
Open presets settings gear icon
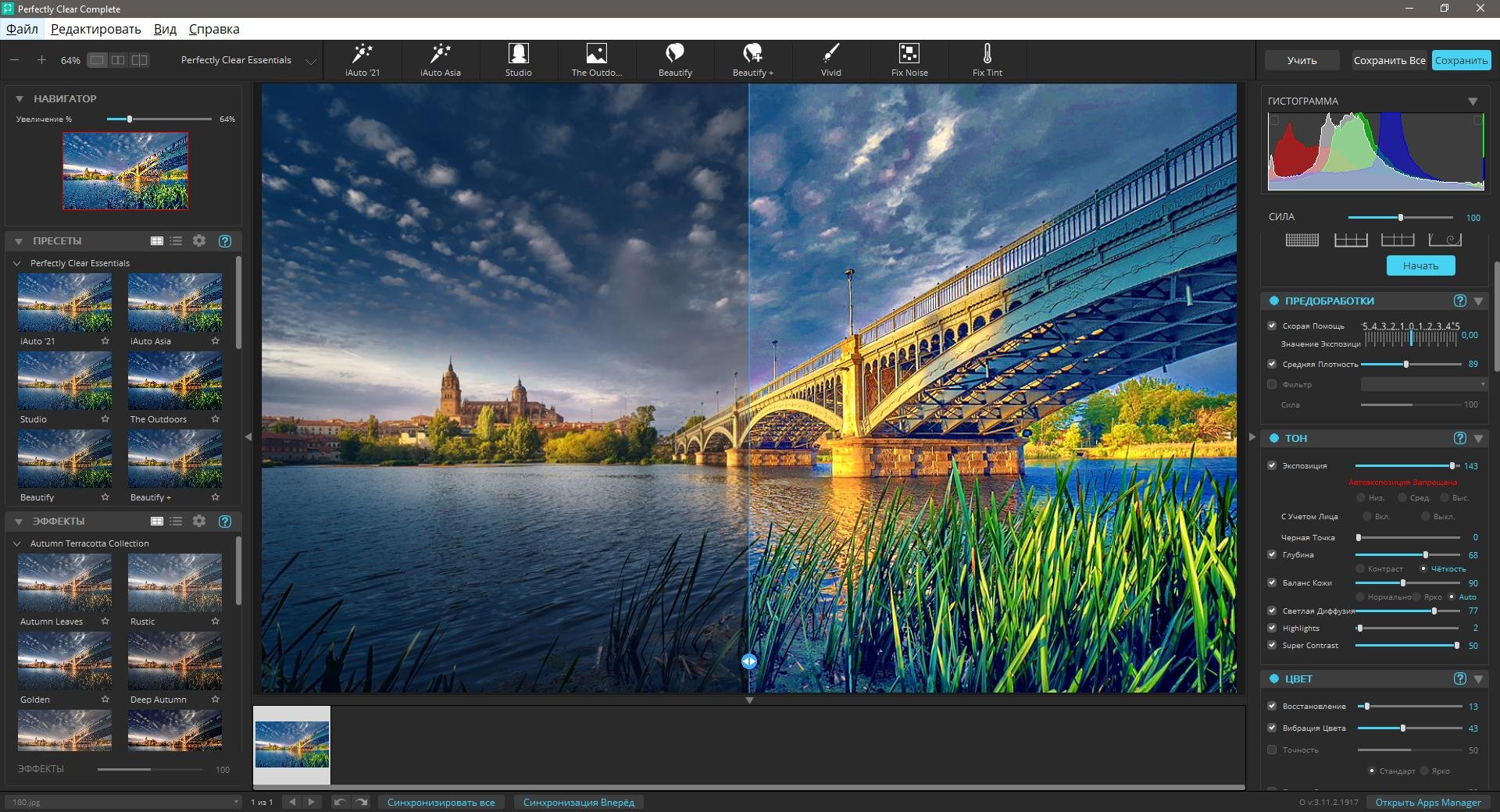[199, 240]
